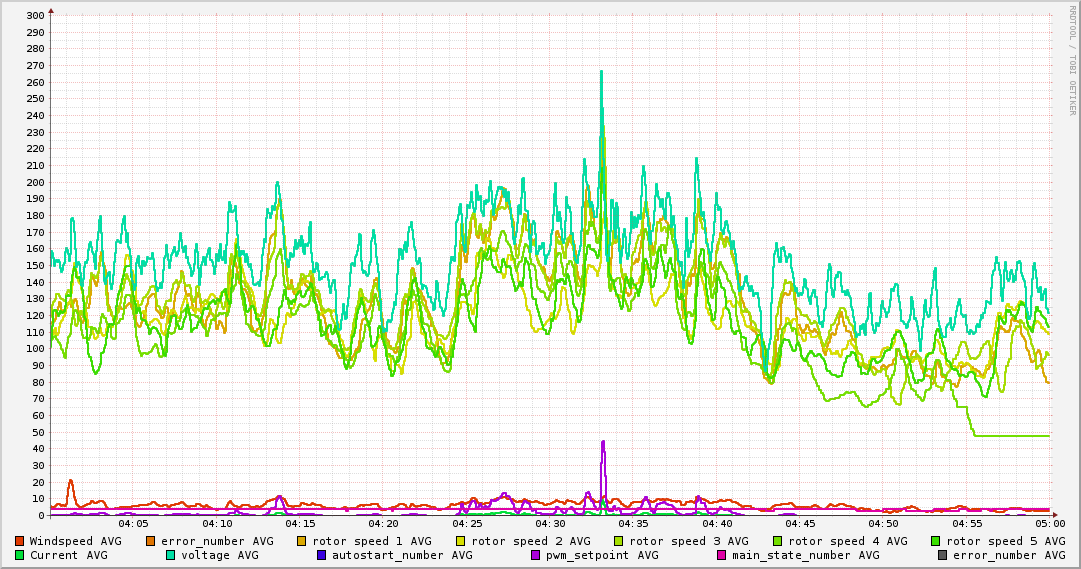Image resolution: width=1081 pixels, height=569 pixels.
Task: Select the 'error_number AVG' label in the legend's bottom row
Action: click(1009, 555)
